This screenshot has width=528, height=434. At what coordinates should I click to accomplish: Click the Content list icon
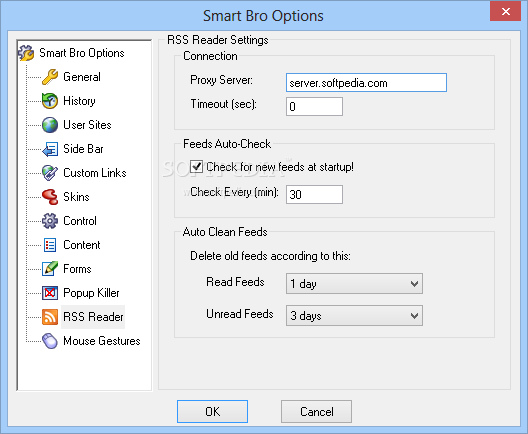[x=50, y=245]
